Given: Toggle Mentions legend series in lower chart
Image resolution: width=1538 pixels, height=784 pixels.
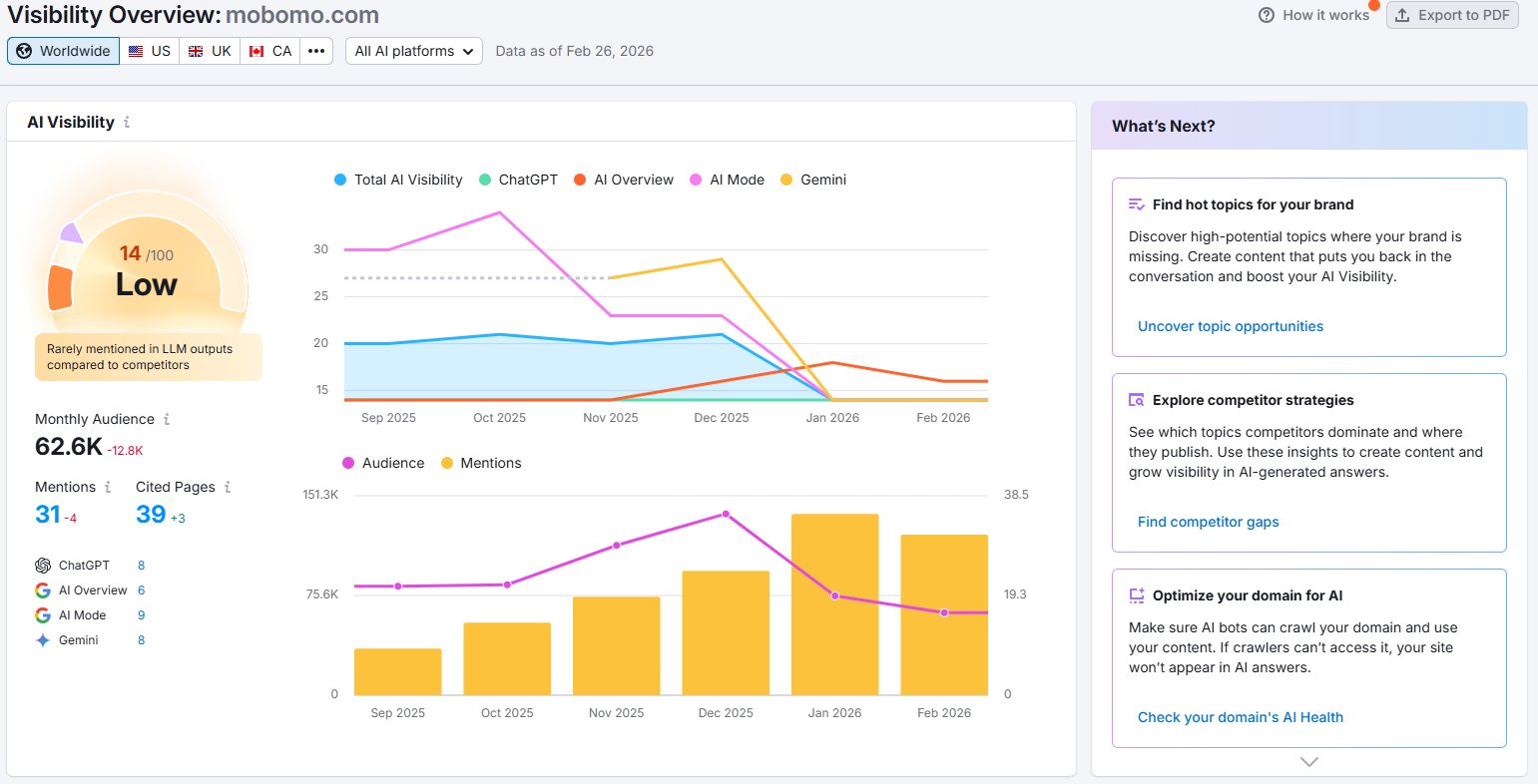Looking at the screenshot, I should click(x=481, y=464).
